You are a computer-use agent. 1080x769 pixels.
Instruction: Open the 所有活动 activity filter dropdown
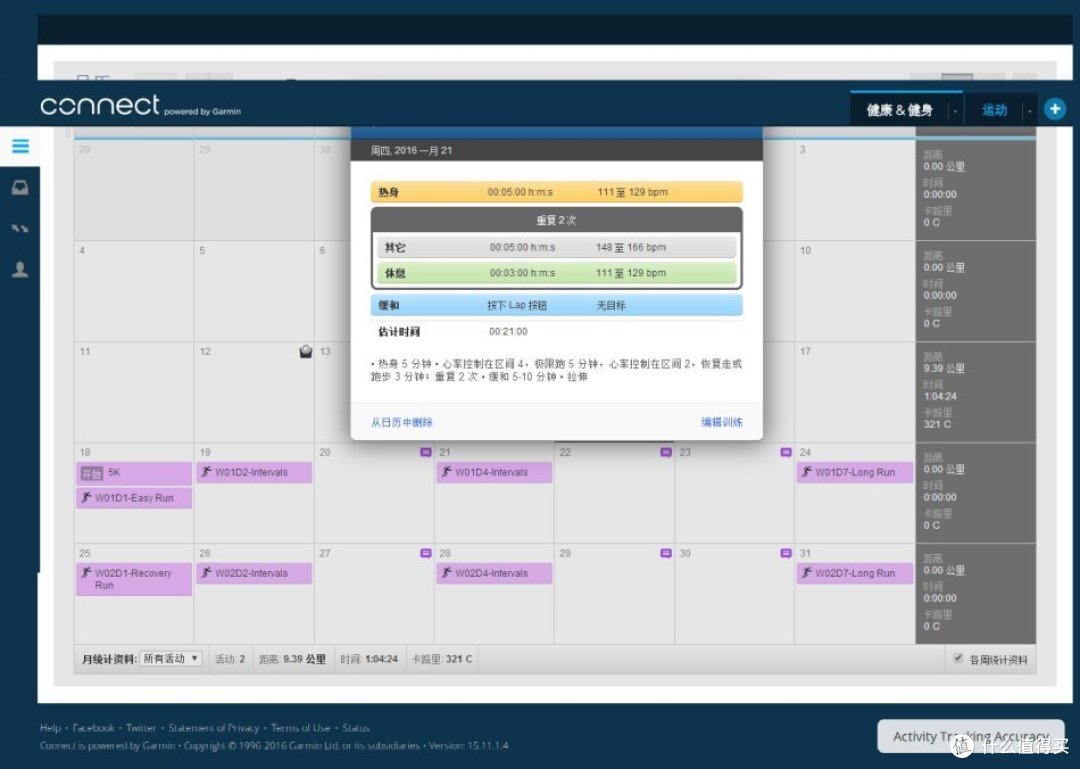pos(170,659)
